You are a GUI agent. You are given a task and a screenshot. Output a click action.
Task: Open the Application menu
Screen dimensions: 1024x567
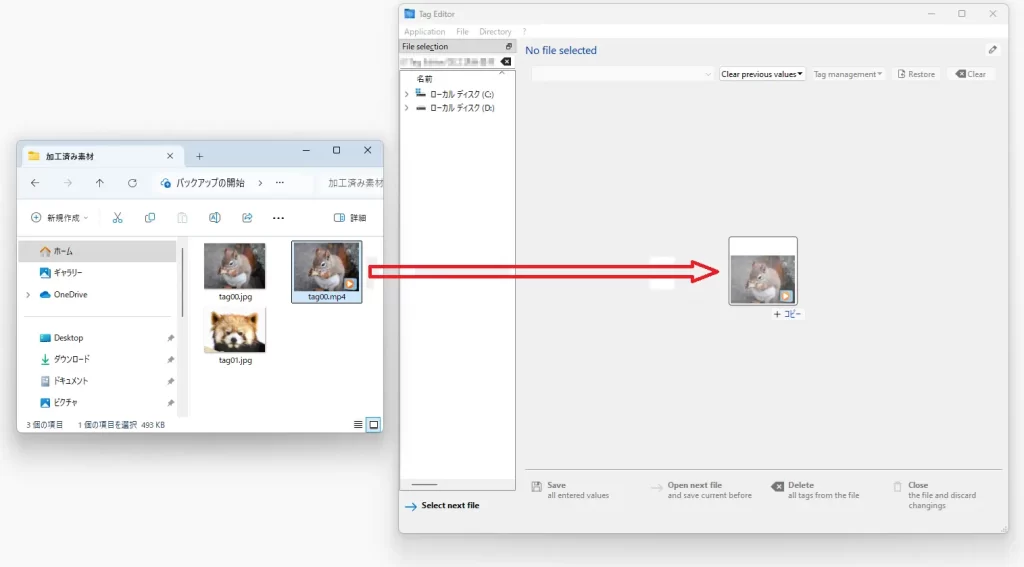425,32
